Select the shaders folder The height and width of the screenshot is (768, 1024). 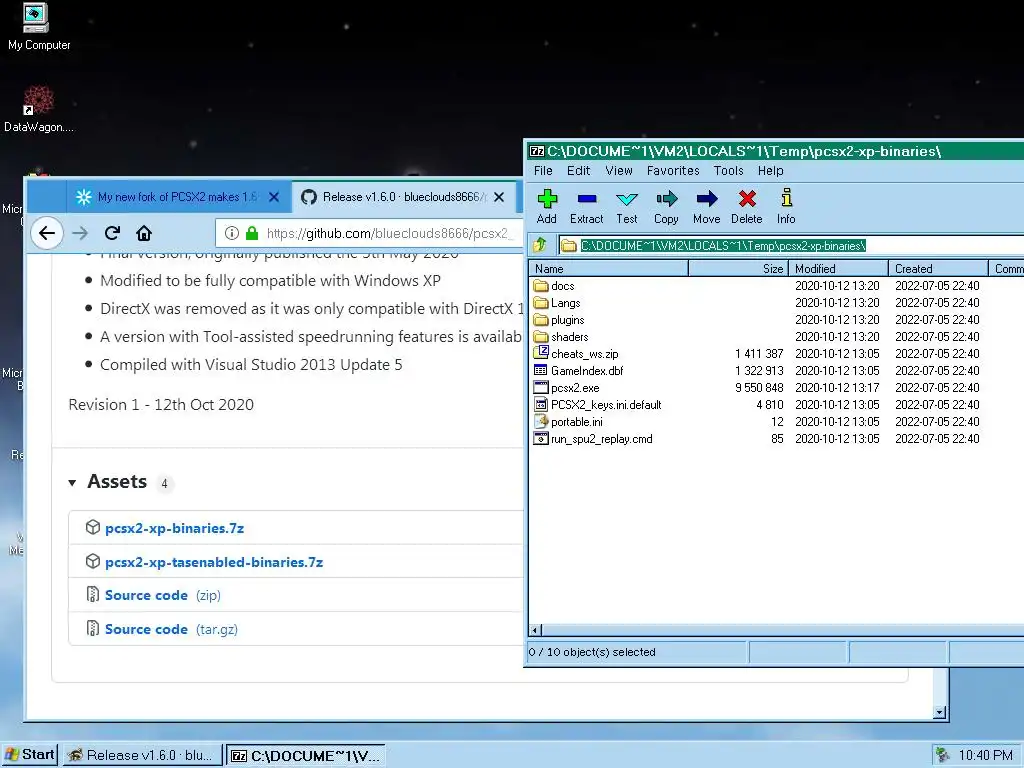[561, 336]
